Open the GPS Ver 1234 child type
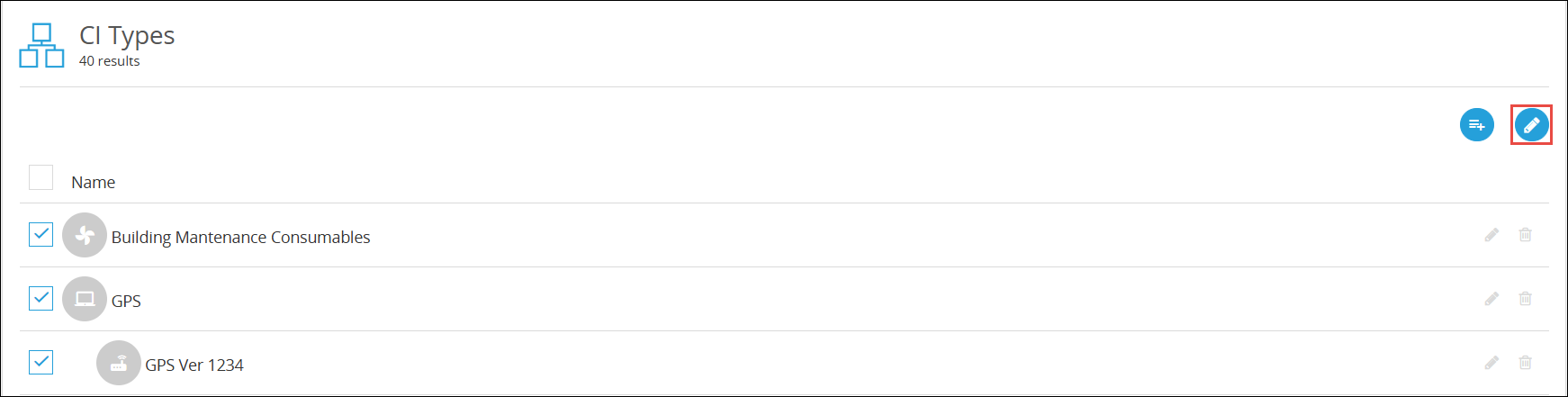Viewport: 1568px width, 397px height. coord(194,365)
